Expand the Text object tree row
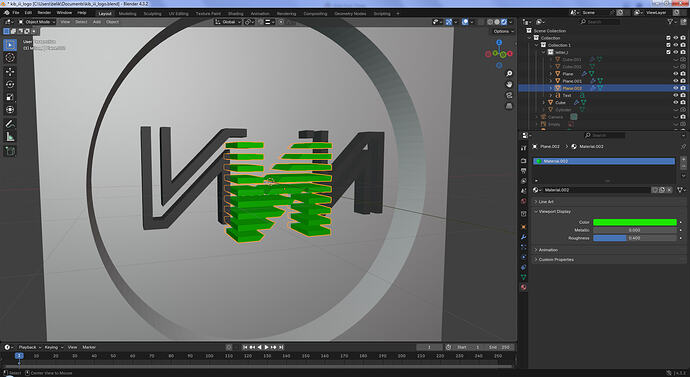The width and height of the screenshot is (690, 377). click(551, 95)
